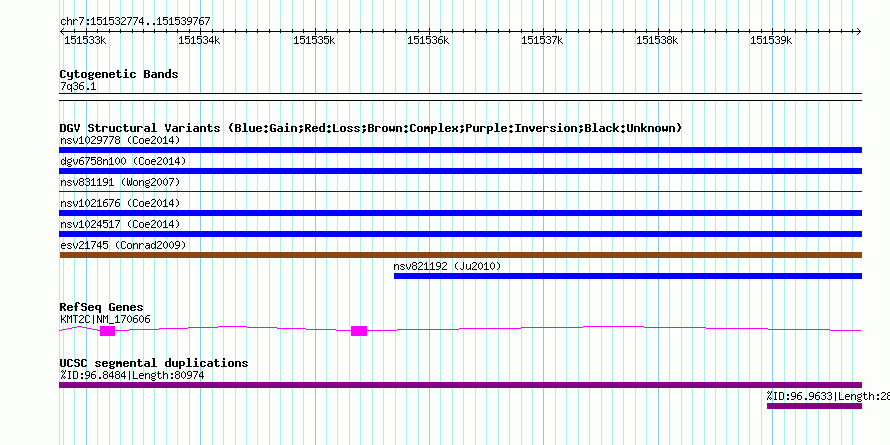Click the blue bar under dgv6758n100

point(460,171)
